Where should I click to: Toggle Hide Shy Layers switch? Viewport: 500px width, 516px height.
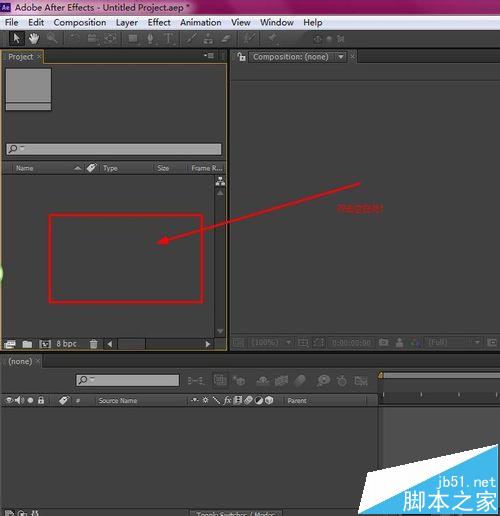(x=263, y=380)
